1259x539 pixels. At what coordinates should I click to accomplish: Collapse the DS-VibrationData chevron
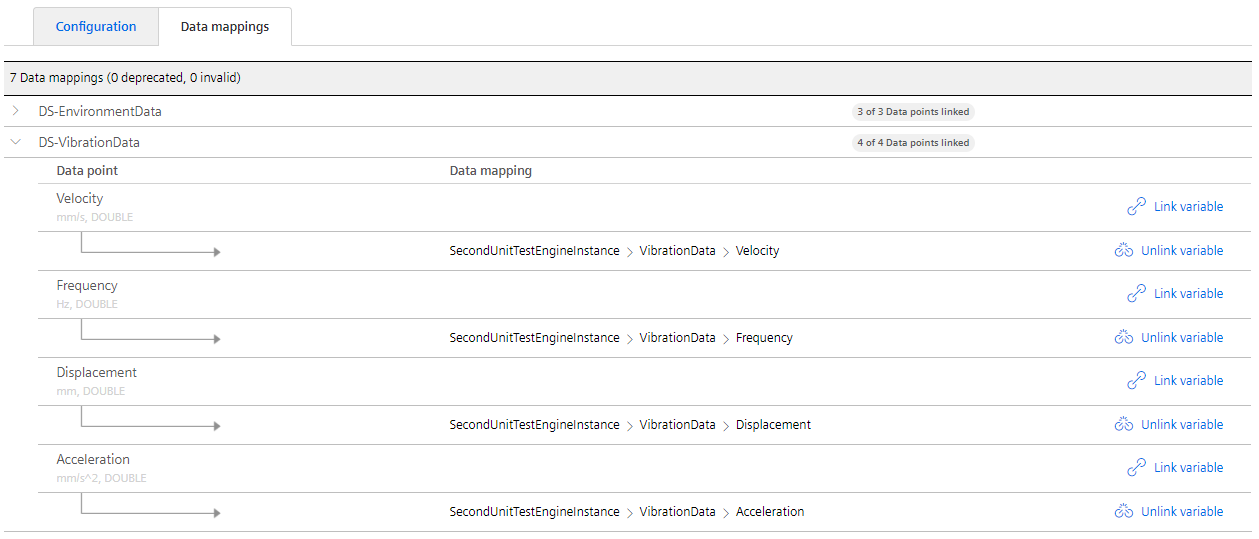(16, 142)
